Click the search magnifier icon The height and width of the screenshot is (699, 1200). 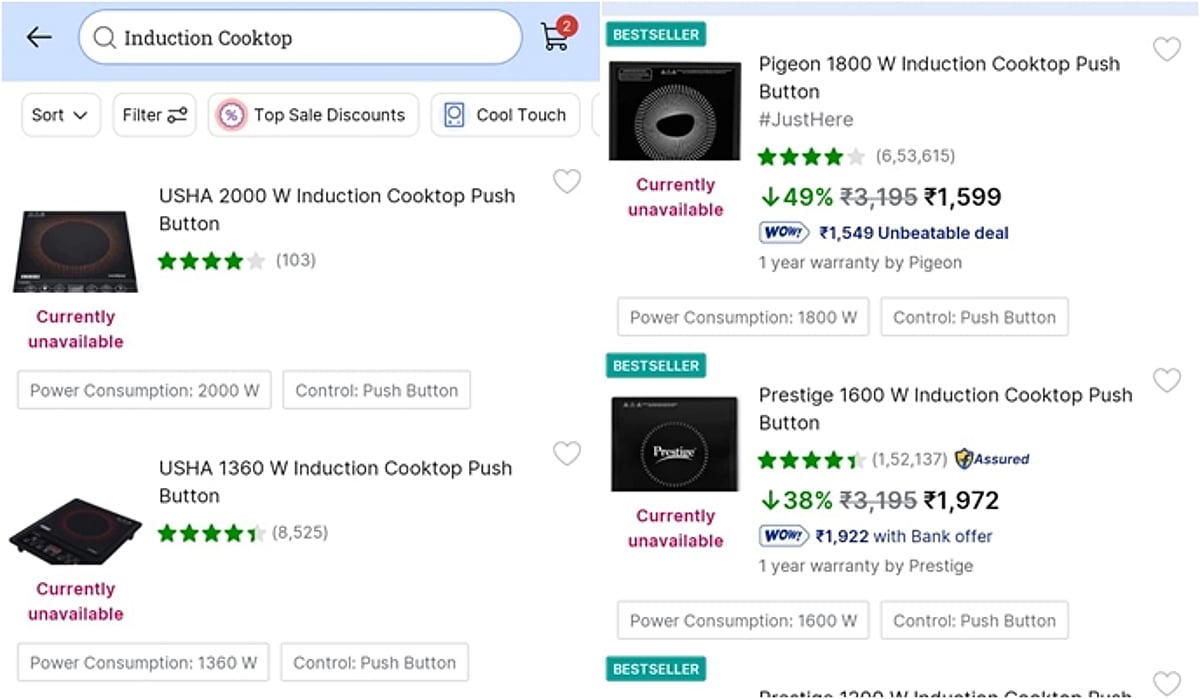click(104, 38)
